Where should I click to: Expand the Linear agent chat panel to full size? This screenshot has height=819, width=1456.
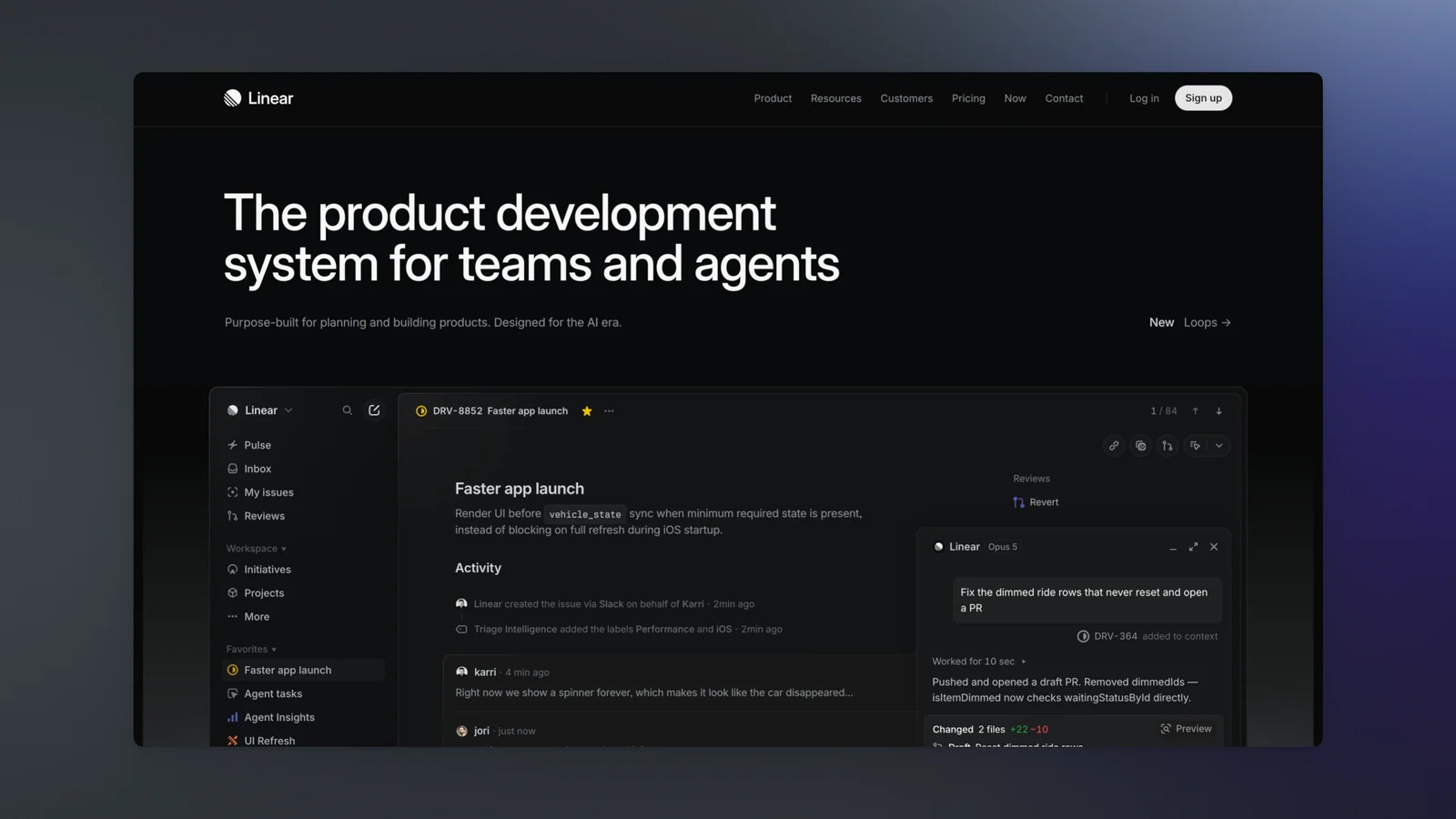[1193, 547]
